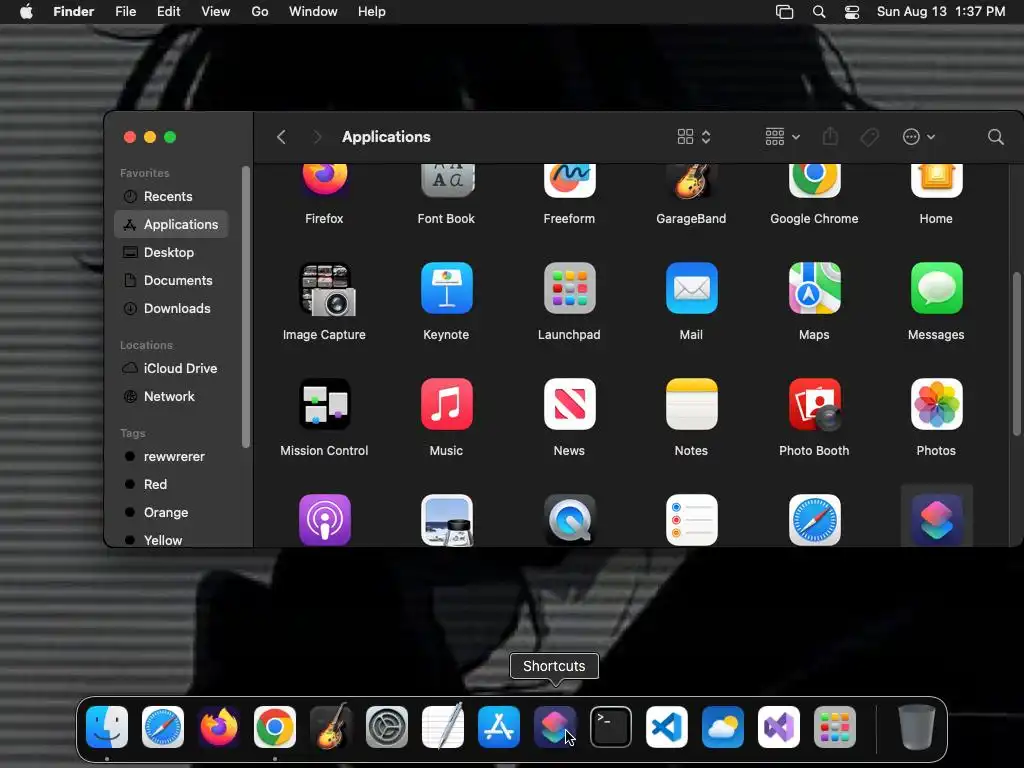Open Downloads in the sidebar
The image size is (1024, 768).
click(171, 308)
